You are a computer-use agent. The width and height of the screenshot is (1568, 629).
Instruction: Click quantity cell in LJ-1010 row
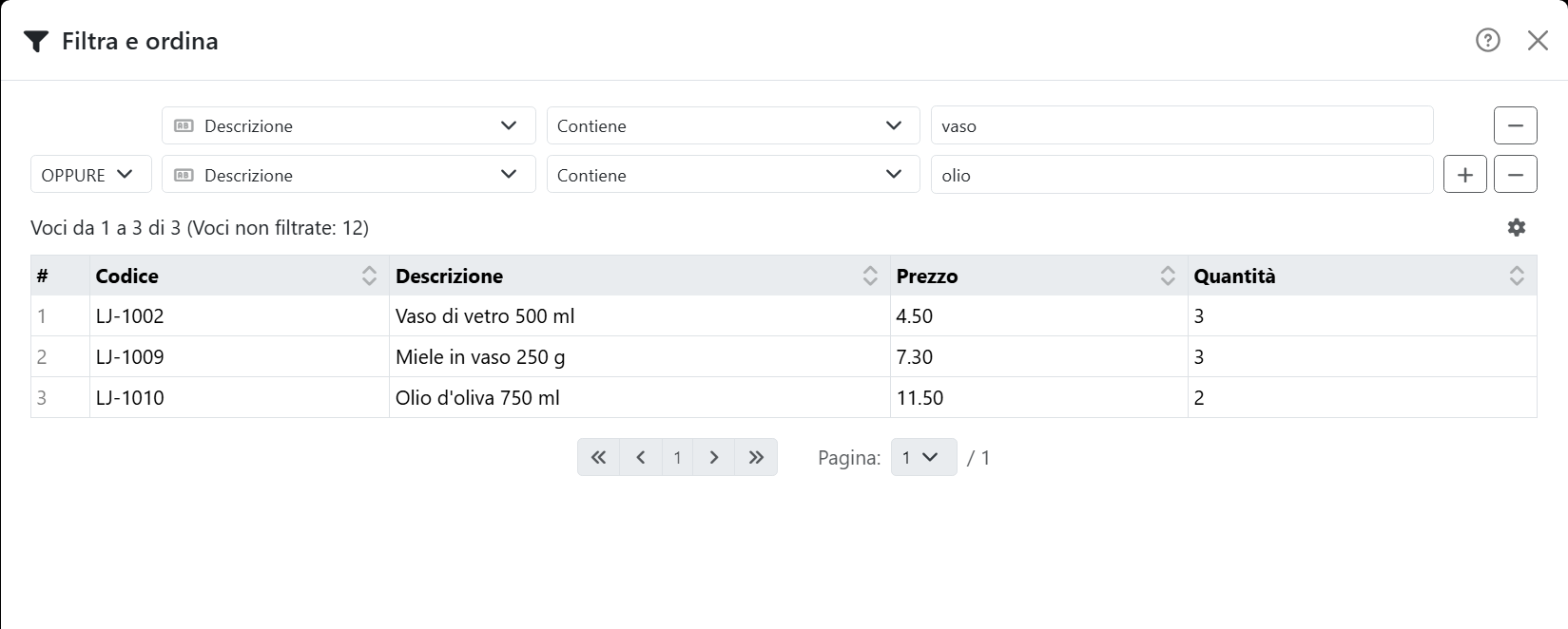tap(1363, 398)
